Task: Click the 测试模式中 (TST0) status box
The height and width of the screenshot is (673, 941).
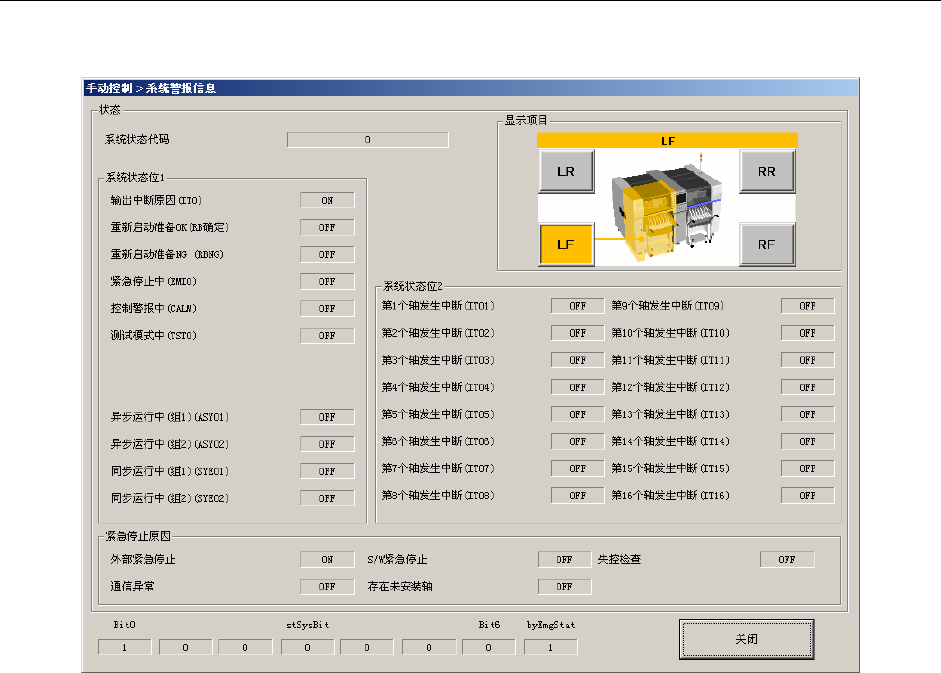Action: tap(327, 336)
